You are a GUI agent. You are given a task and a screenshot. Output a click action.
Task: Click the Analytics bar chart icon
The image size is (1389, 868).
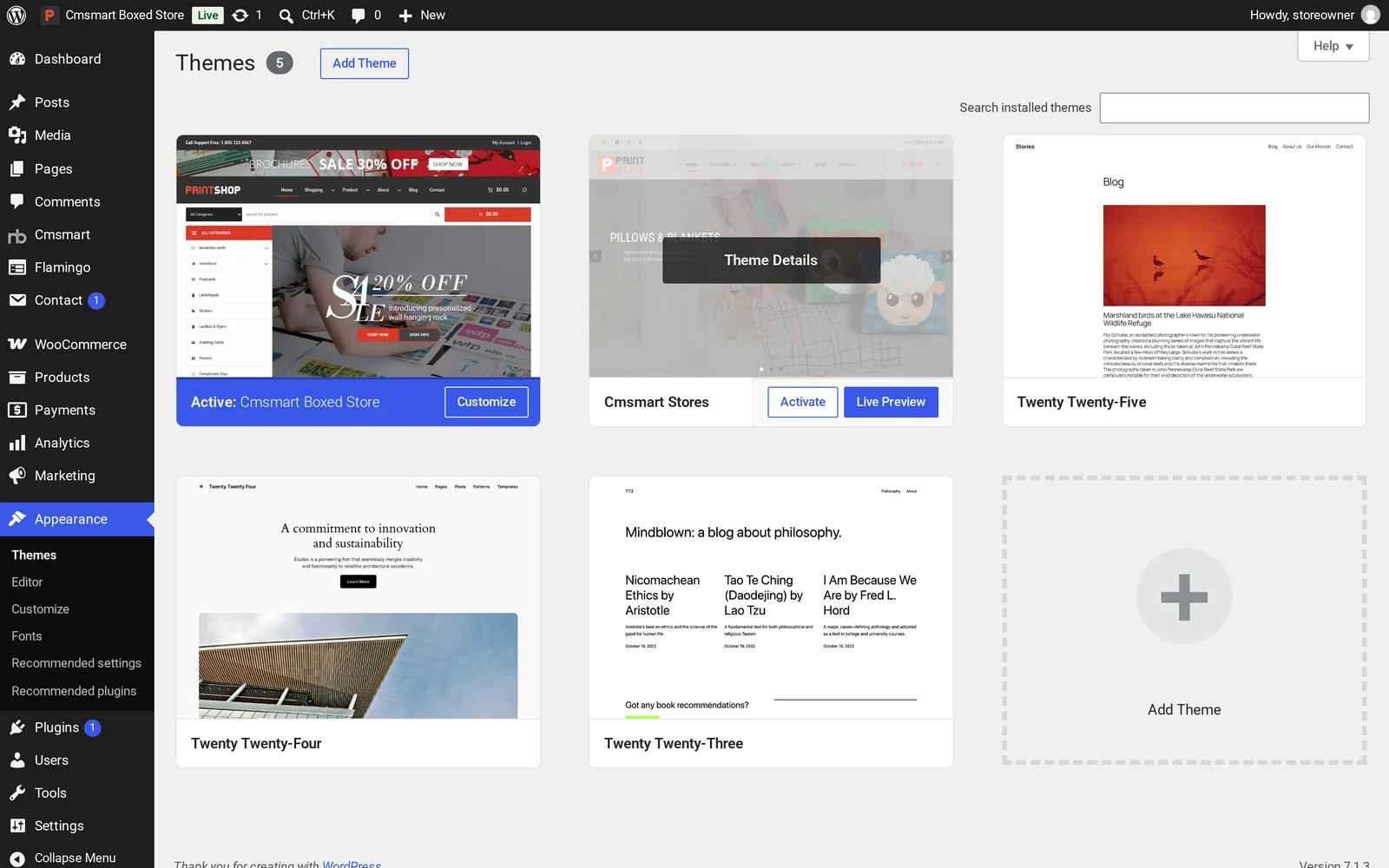point(17,444)
